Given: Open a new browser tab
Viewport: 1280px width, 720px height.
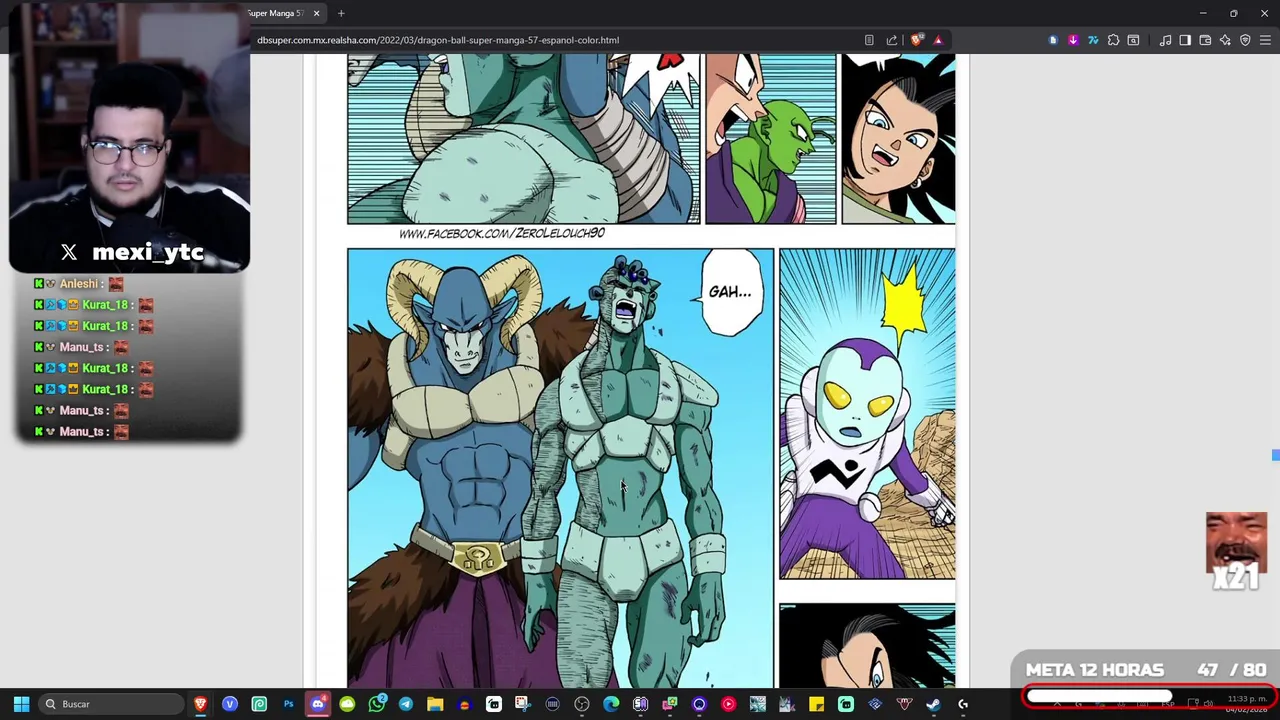Looking at the screenshot, I should pos(341,13).
